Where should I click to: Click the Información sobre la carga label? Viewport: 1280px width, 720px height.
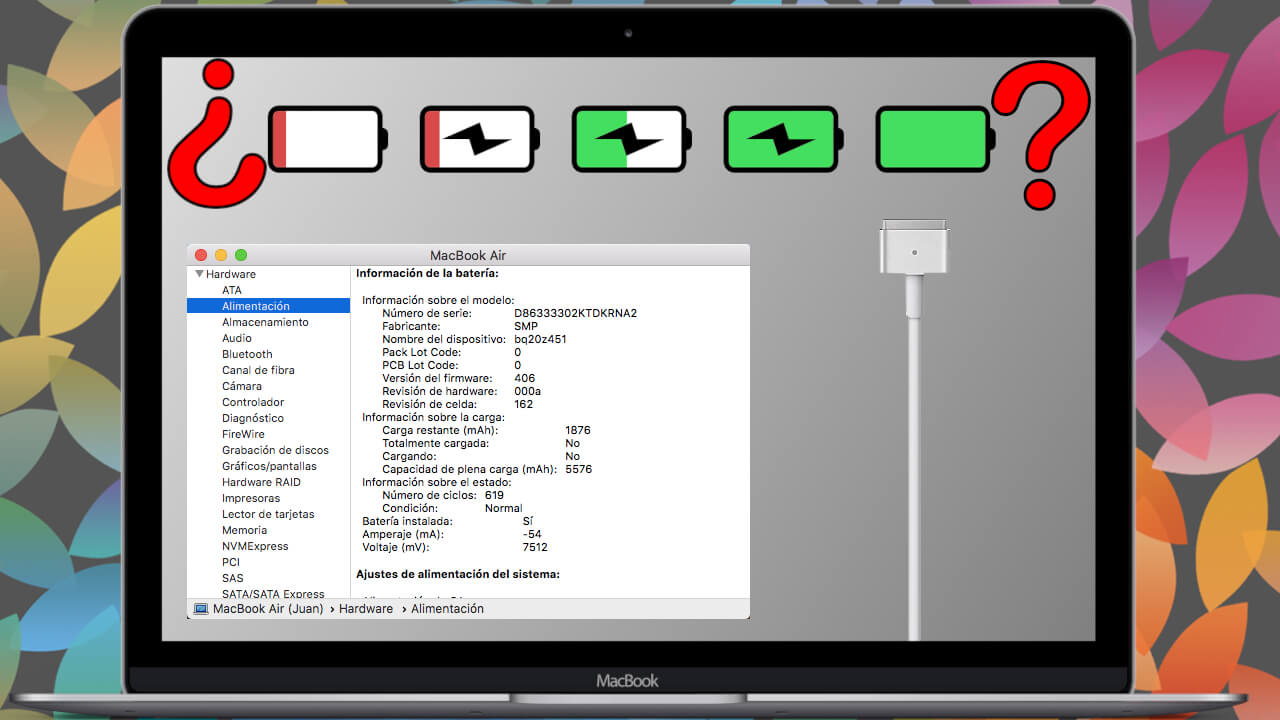pos(433,417)
